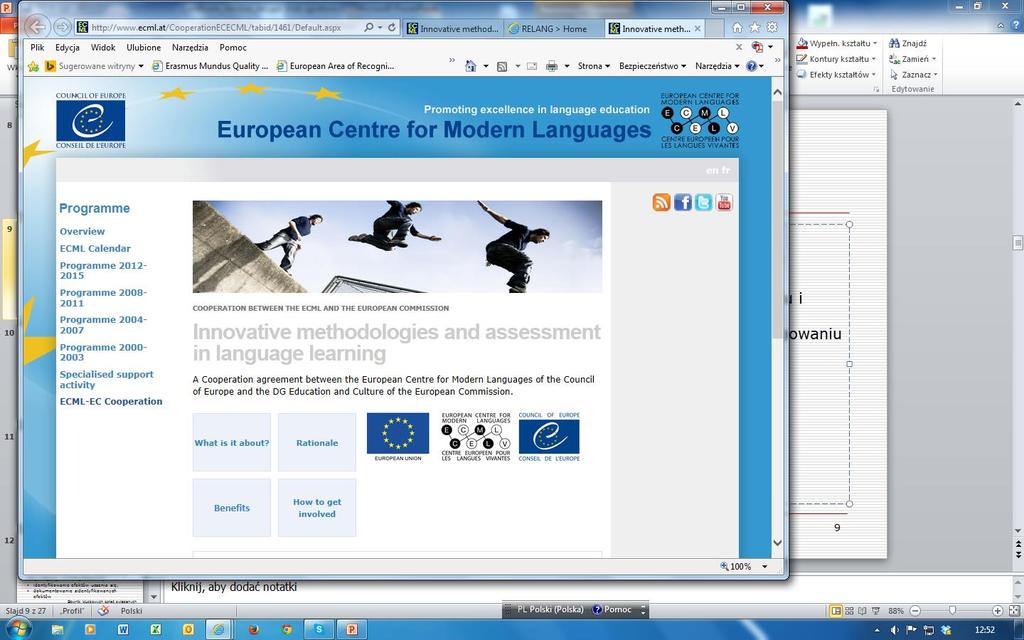Go back with the browser Back arrow
Screen dimensions: 1024x640
pos(37,27)
